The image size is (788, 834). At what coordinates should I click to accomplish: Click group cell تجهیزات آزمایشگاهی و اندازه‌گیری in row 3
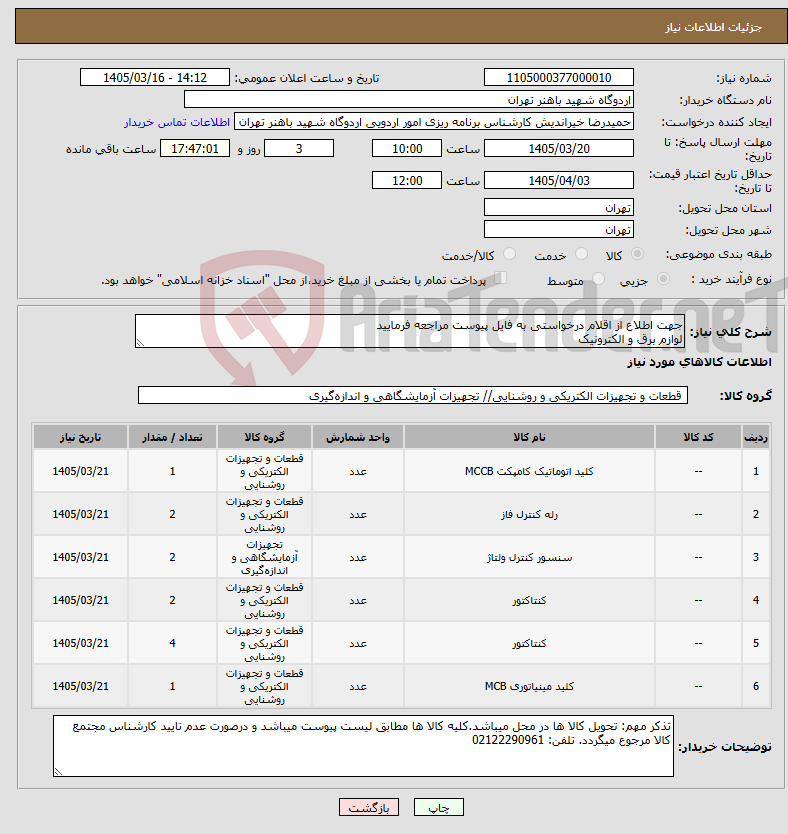pyautogui.click(x=264, y=557)
